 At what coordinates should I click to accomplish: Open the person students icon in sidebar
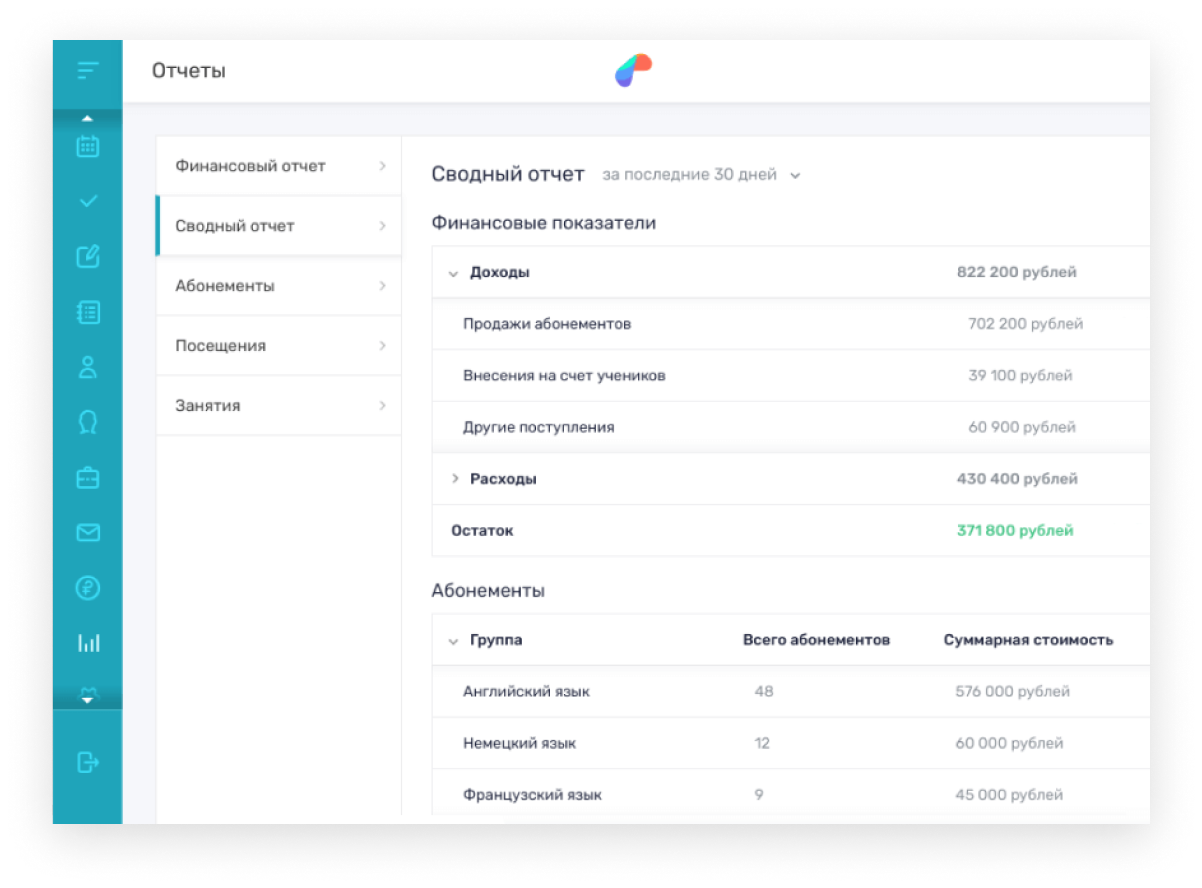click(x=88, y=367)
